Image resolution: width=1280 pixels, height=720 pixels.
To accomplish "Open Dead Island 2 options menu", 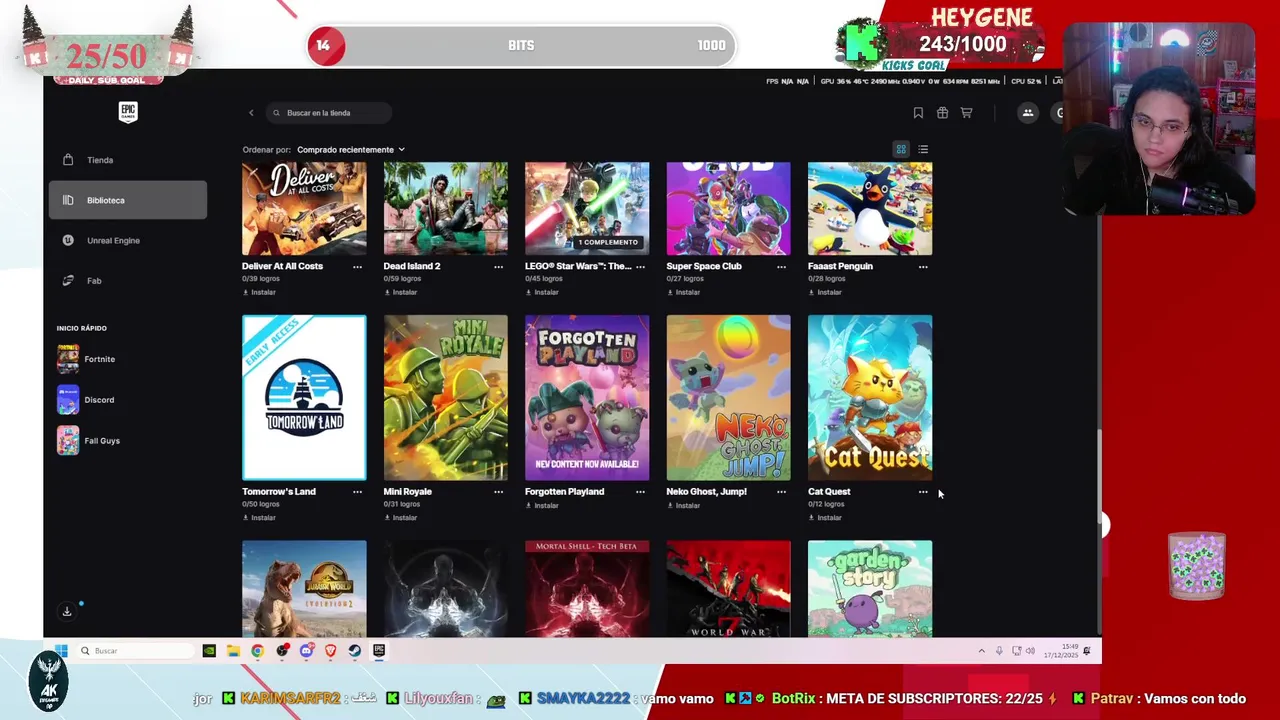I will pyautogui.click(x=498, y=267).
